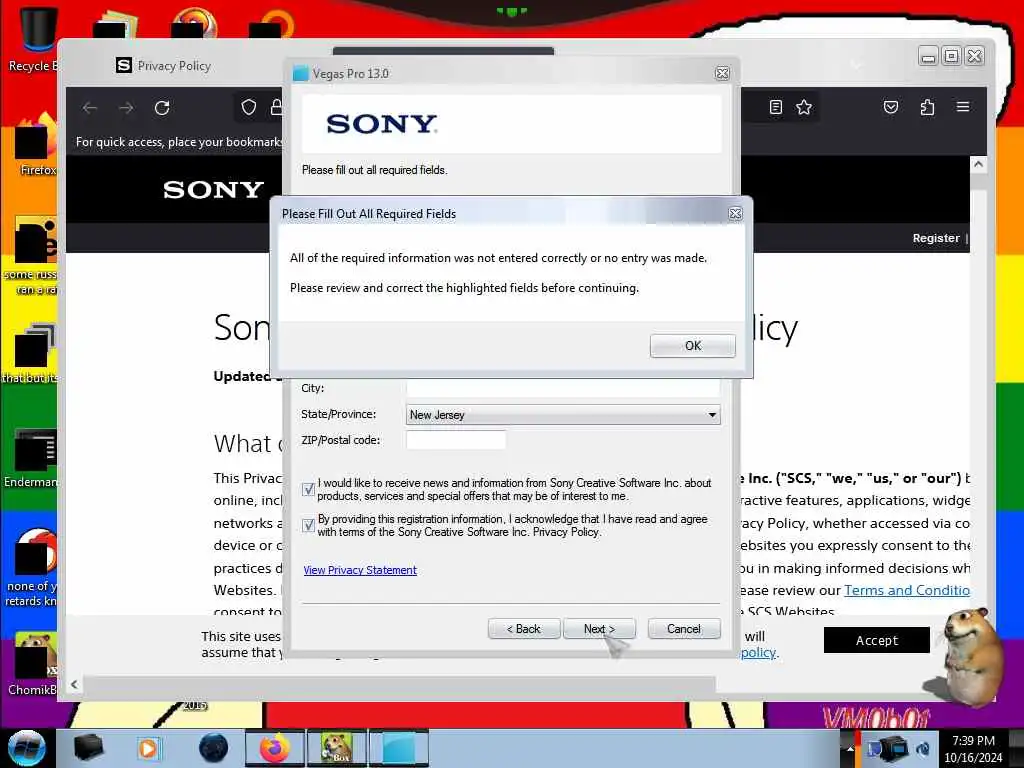Close the Please Fill Out All Required Fields dialog
1024x768 pixels.
coord(735,214)
